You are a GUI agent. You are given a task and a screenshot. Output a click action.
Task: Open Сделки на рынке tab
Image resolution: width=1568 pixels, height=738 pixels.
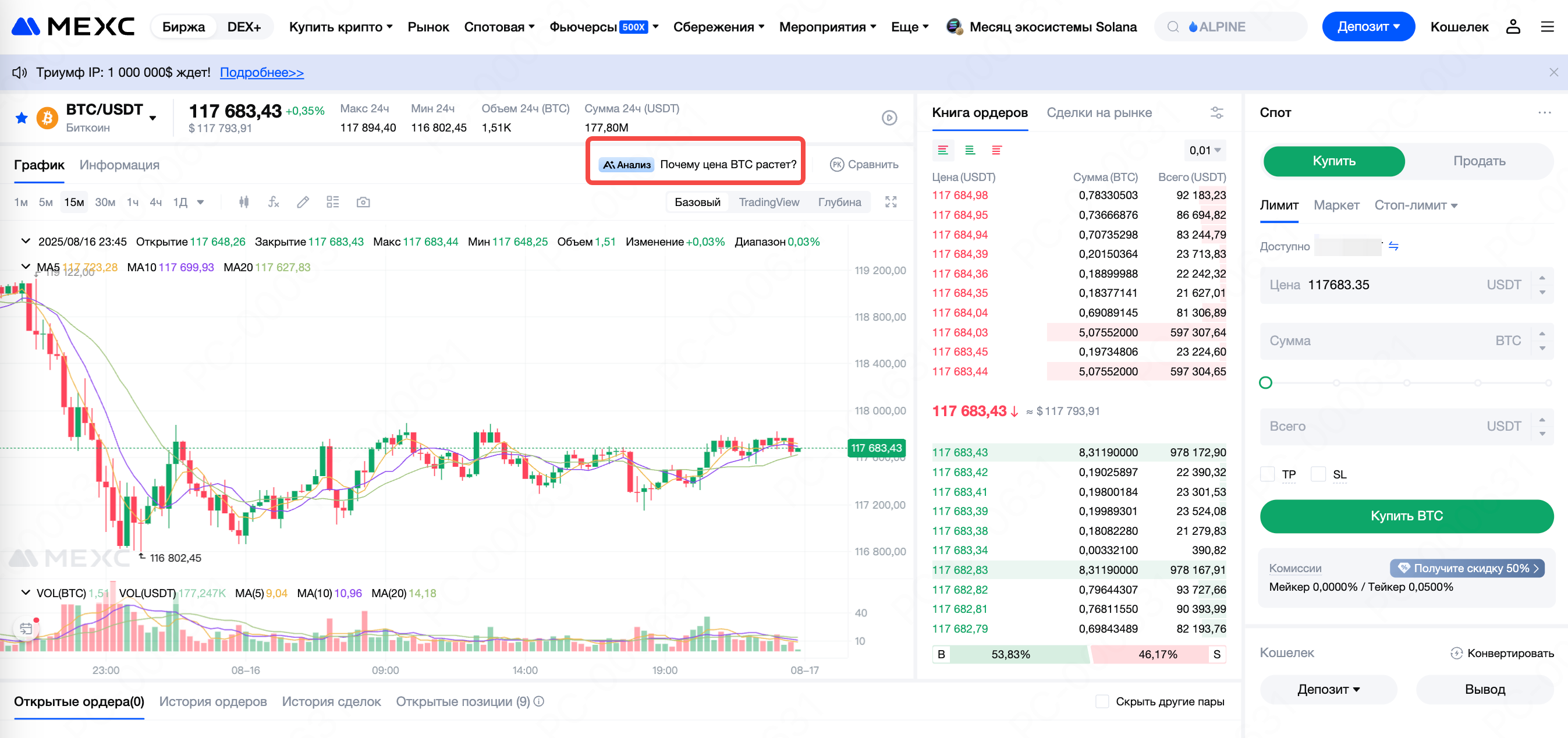(x=1099, y=113)
